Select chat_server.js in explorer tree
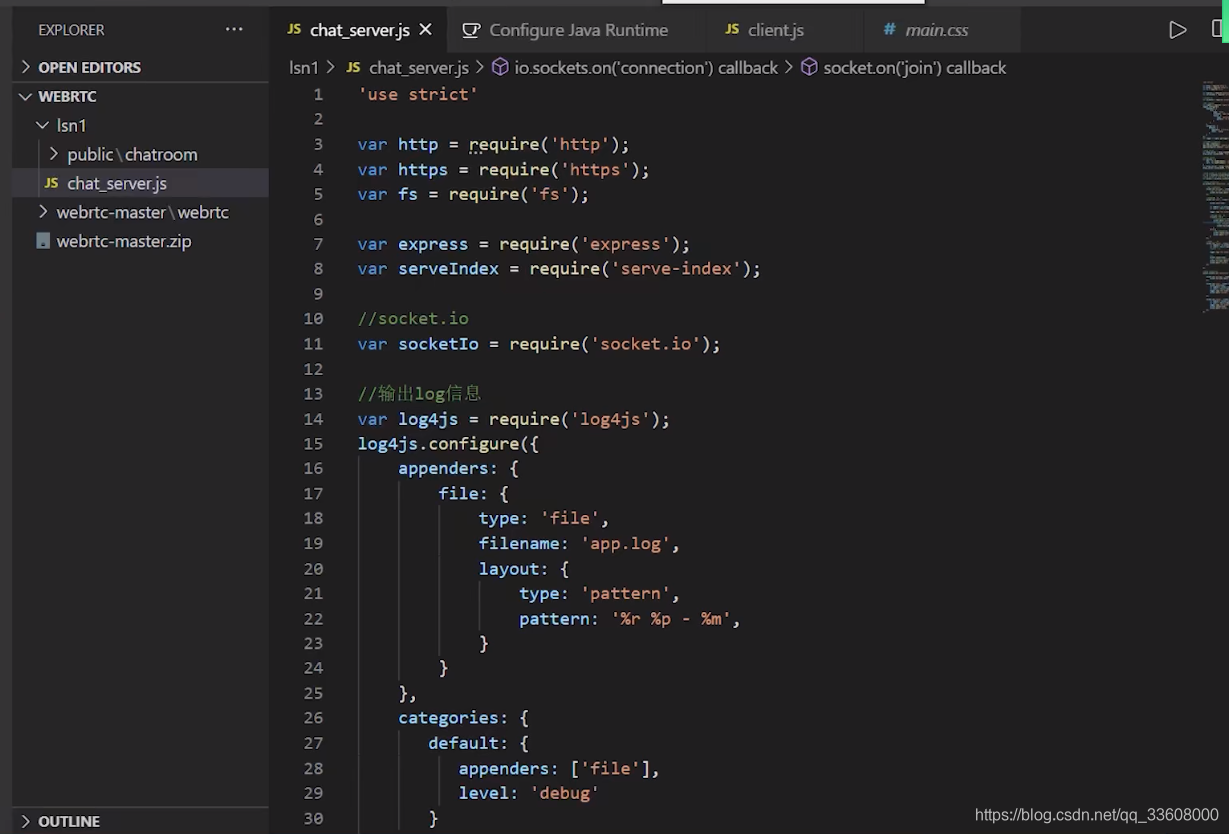 (140, 183)
